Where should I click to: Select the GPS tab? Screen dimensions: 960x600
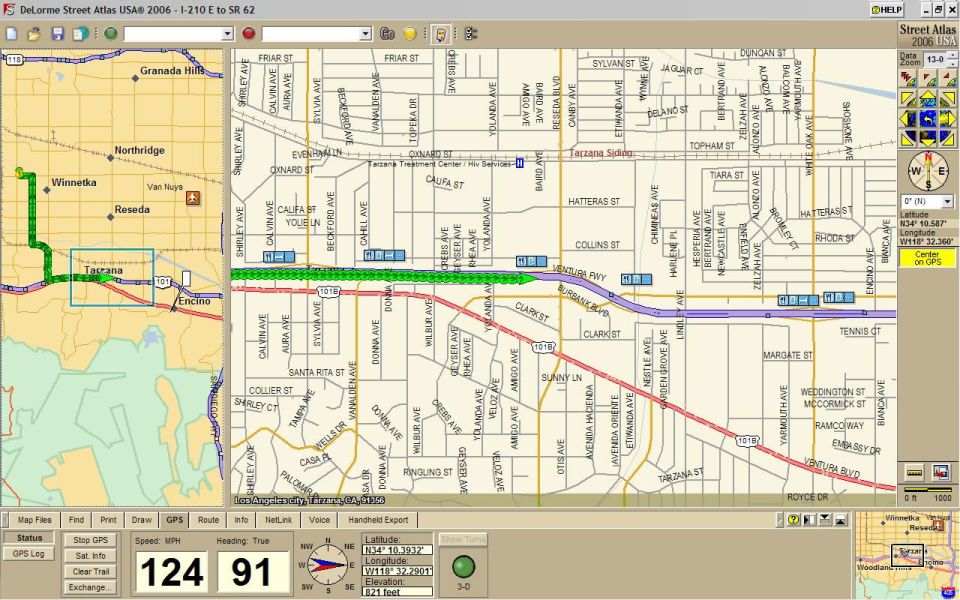(174, 520)
